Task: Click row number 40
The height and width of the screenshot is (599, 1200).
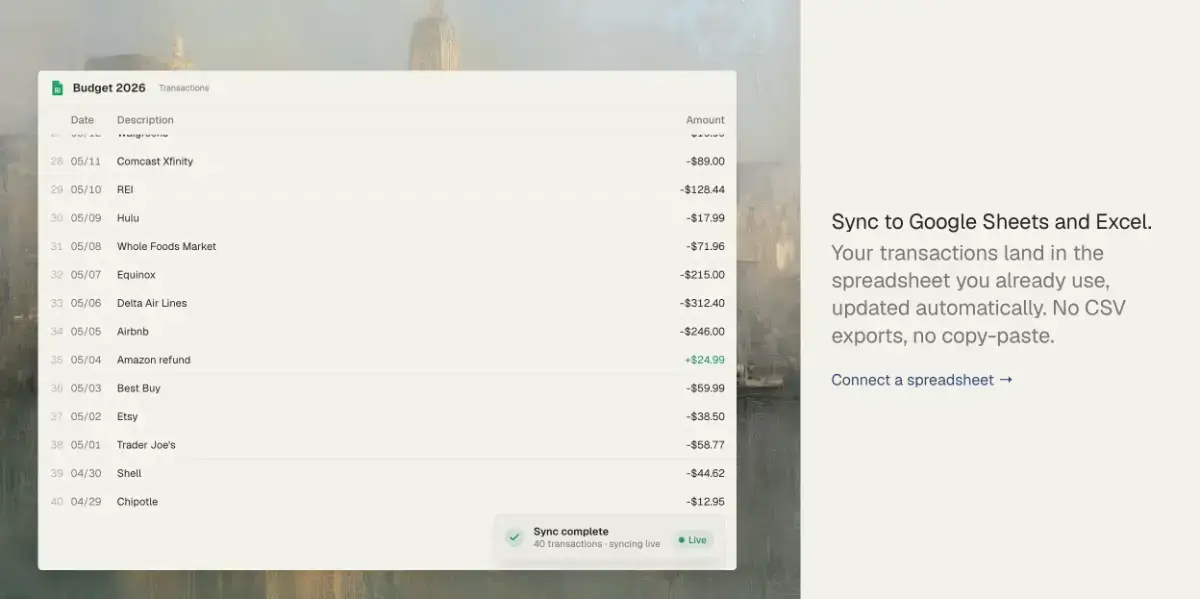Action: click(57, 502)
